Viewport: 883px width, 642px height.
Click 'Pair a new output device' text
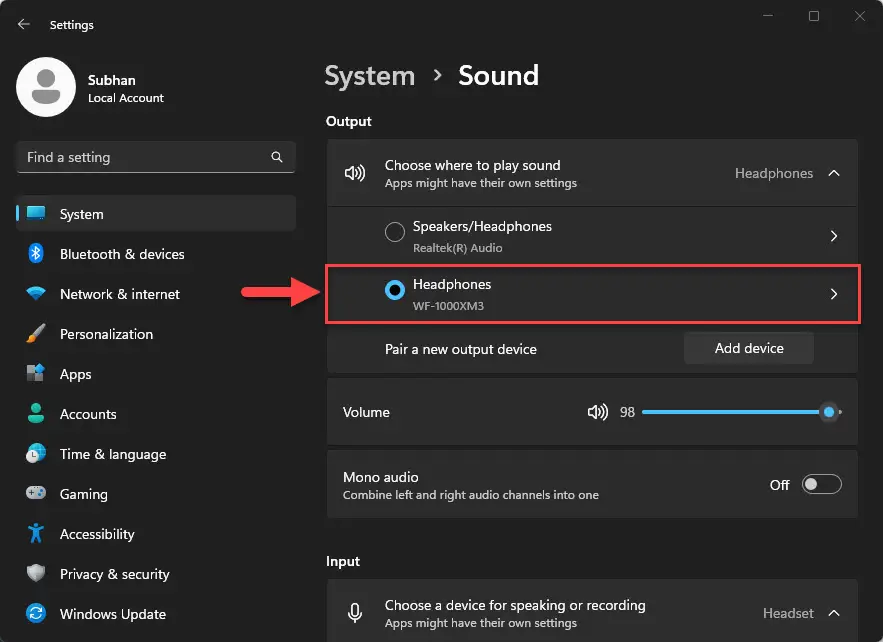461,349
